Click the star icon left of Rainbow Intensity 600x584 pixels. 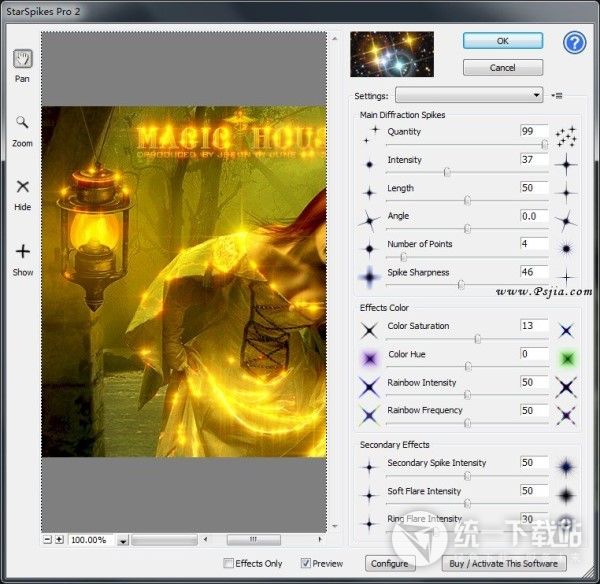369,387
